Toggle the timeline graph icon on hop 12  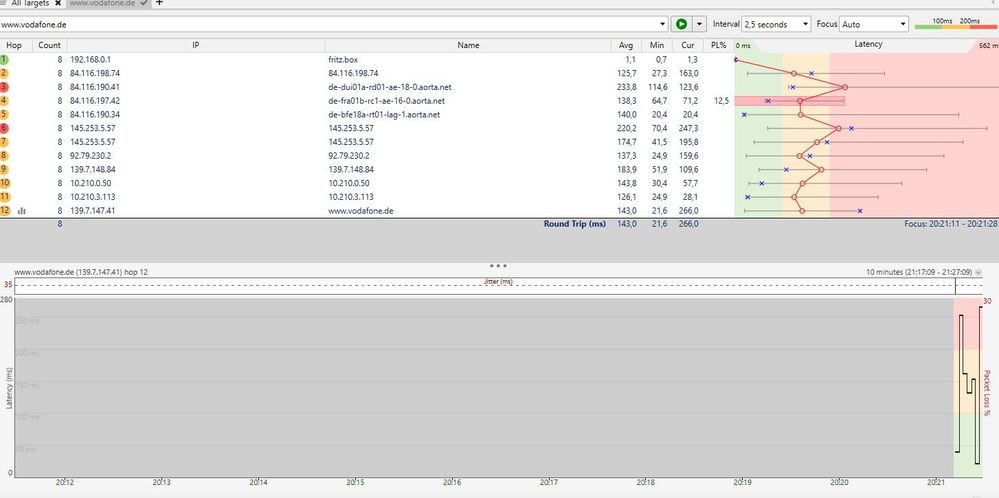pyautogui.click(x=22, y=211)
